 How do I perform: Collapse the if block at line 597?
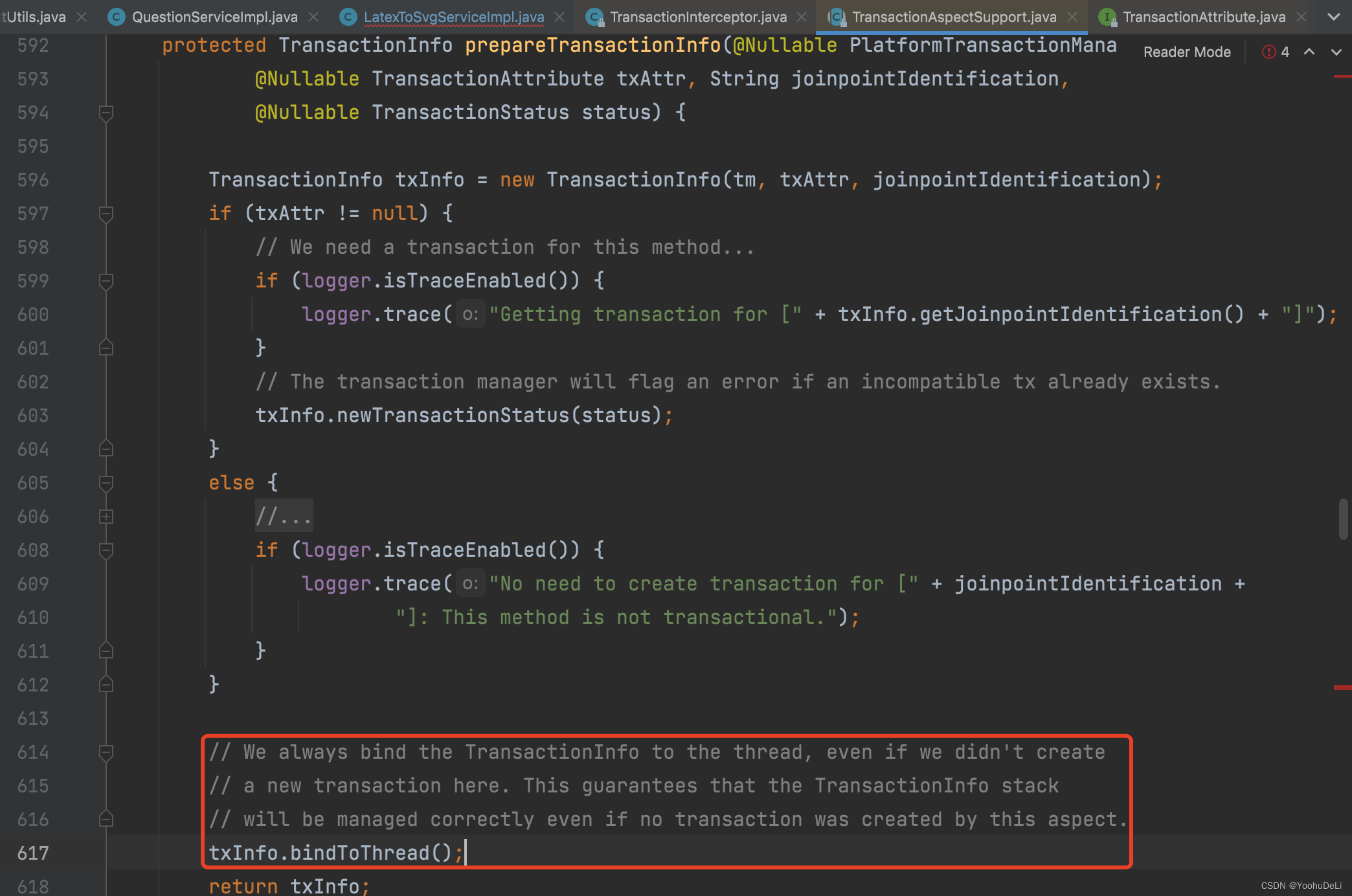point(106,214)
